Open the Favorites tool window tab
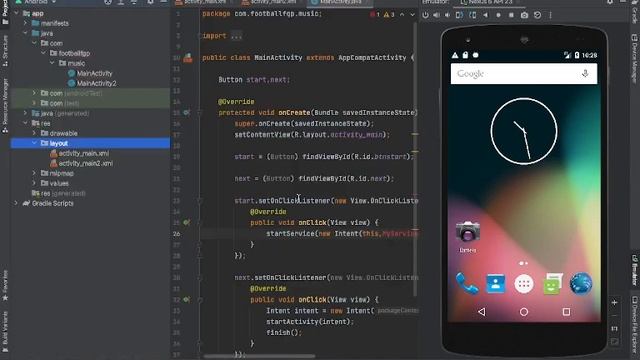This screenshot has width=640, height=360. [x=5, y=286]
